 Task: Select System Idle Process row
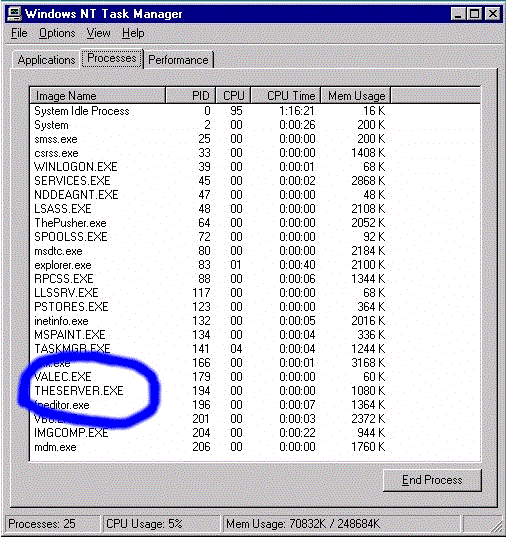point(210,111)
